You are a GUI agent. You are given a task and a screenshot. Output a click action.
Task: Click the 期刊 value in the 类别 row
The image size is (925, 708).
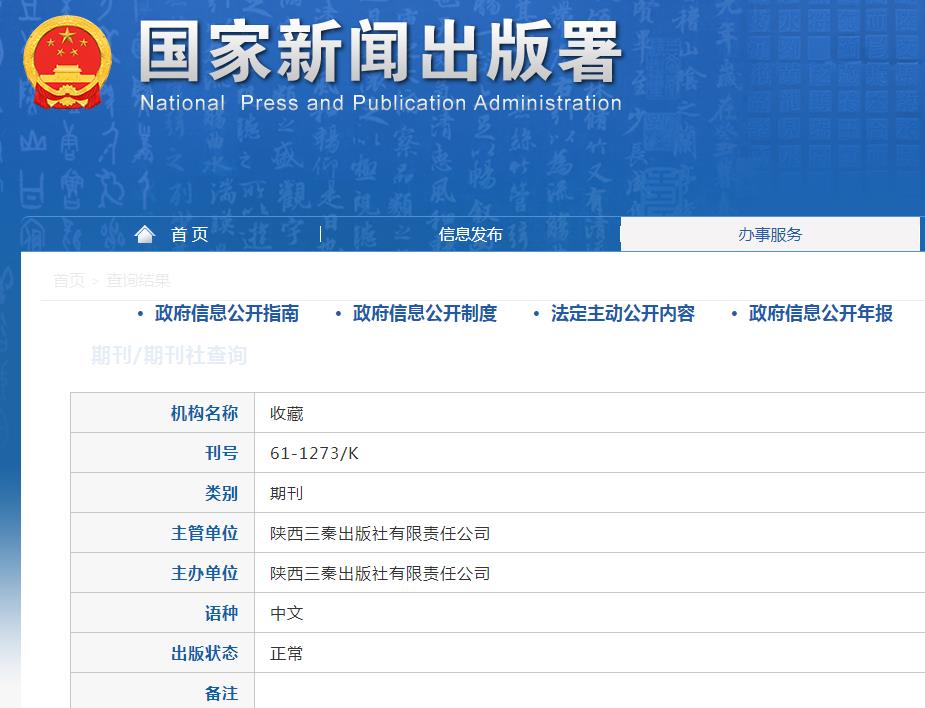pos(286,493)
